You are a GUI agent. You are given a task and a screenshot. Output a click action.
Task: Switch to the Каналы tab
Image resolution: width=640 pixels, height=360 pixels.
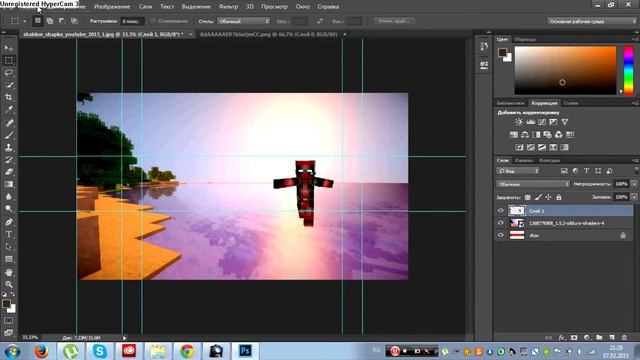tap(524, 160)
